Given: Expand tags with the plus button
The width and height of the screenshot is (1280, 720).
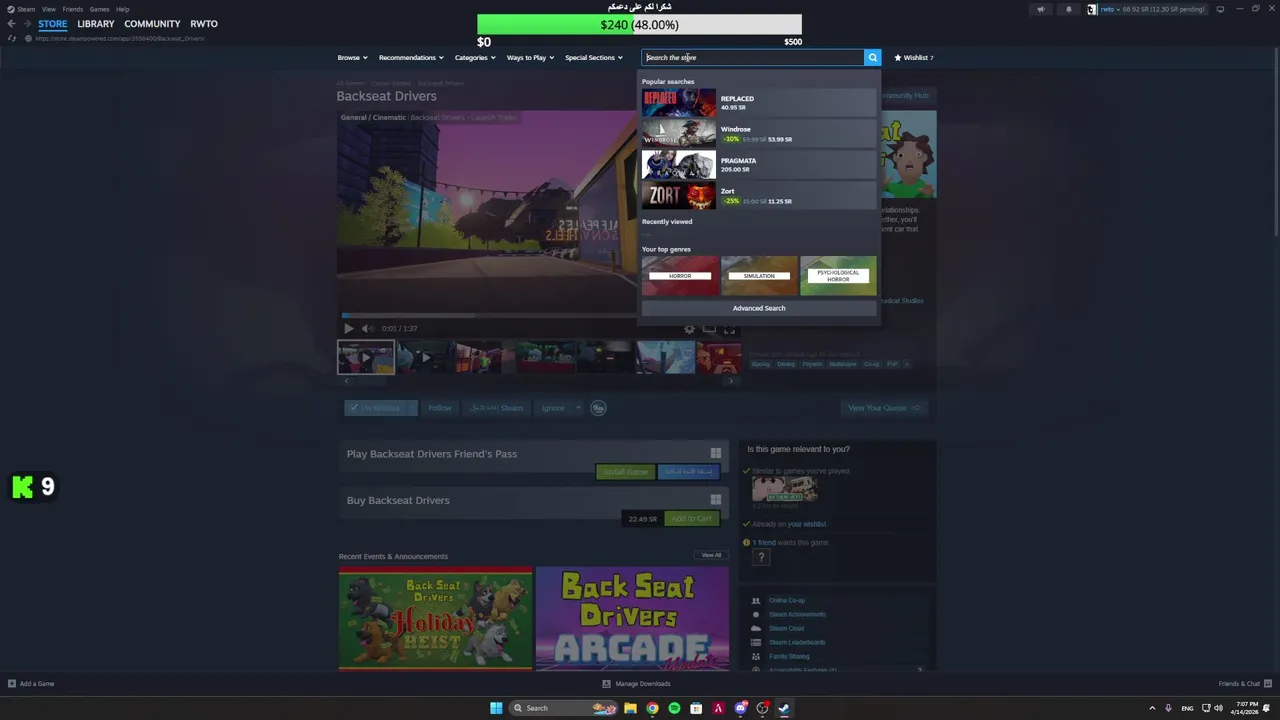Looking at the screenshot, I should pyautogui.click(x=907, y=364).
